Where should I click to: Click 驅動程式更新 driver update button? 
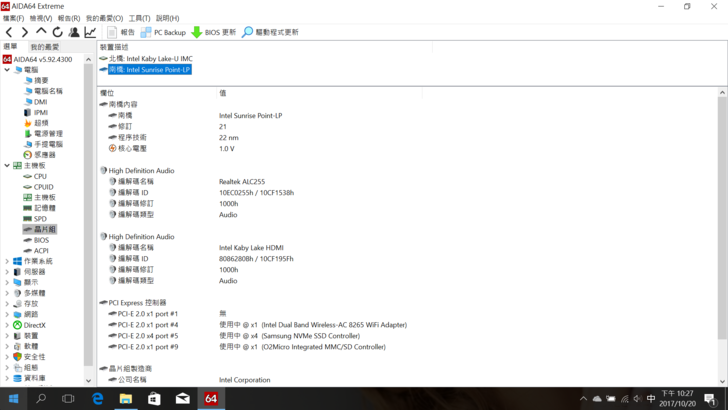point(271,32)
